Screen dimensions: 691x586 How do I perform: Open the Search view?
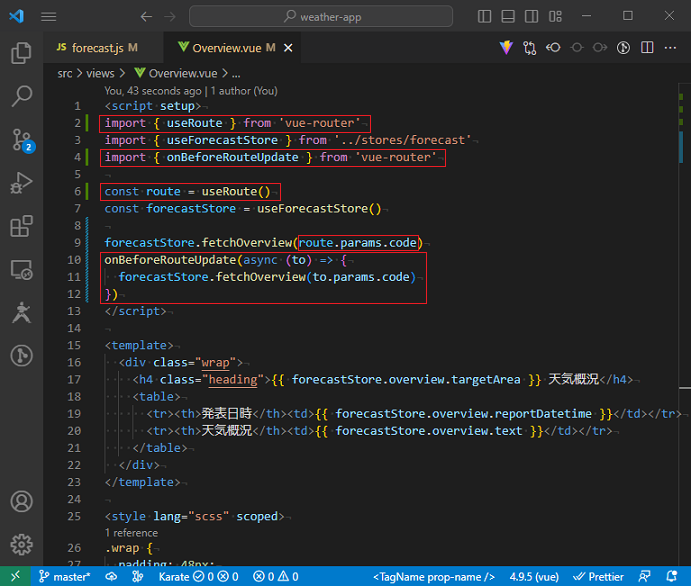click(21, 96)
